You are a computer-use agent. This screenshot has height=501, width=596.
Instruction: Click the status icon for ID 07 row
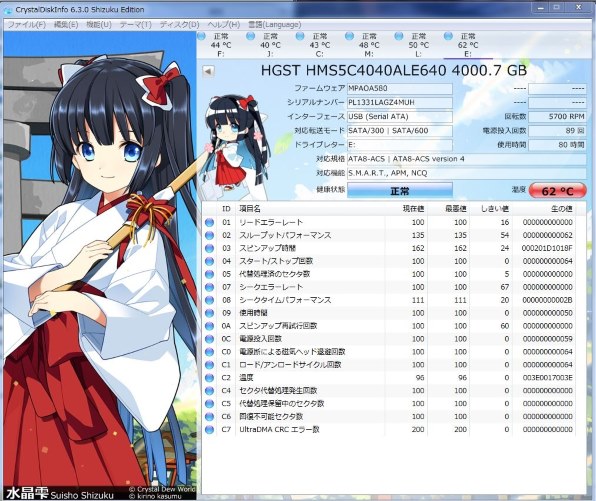(209, 287)
